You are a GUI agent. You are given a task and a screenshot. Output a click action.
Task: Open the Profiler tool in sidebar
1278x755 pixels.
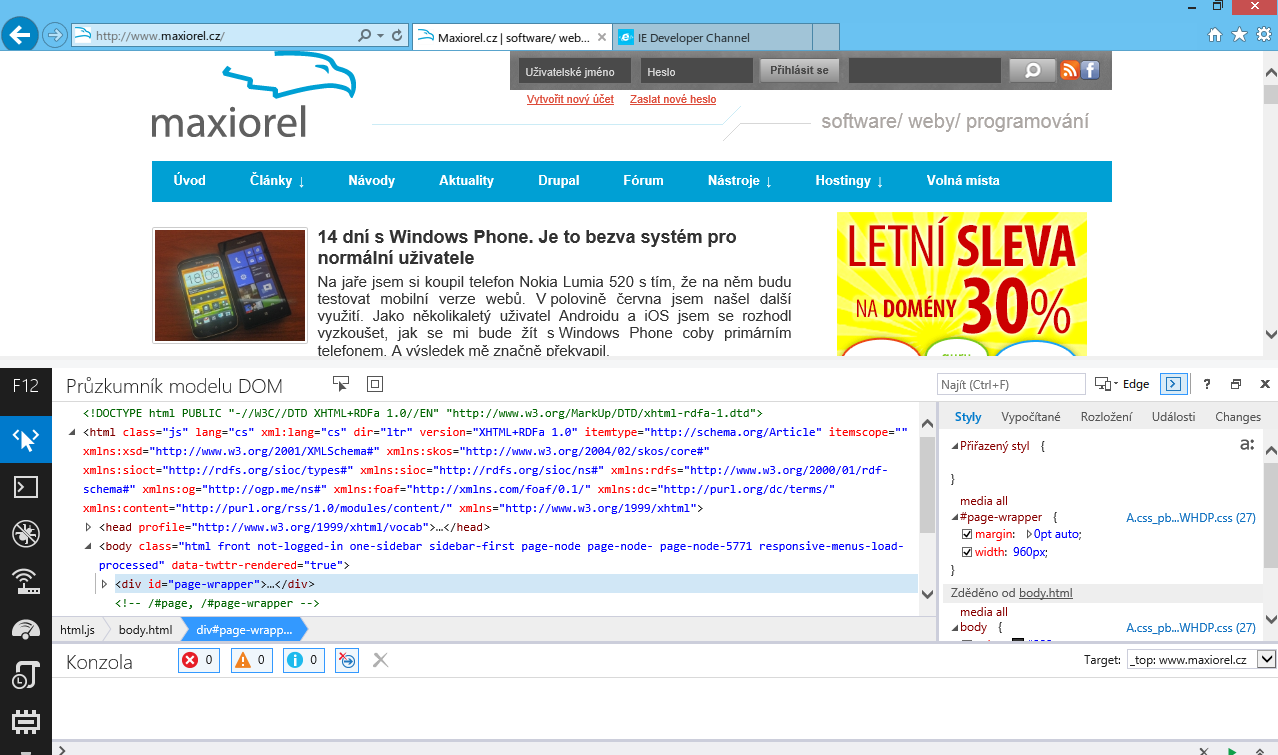pos(25,675)
